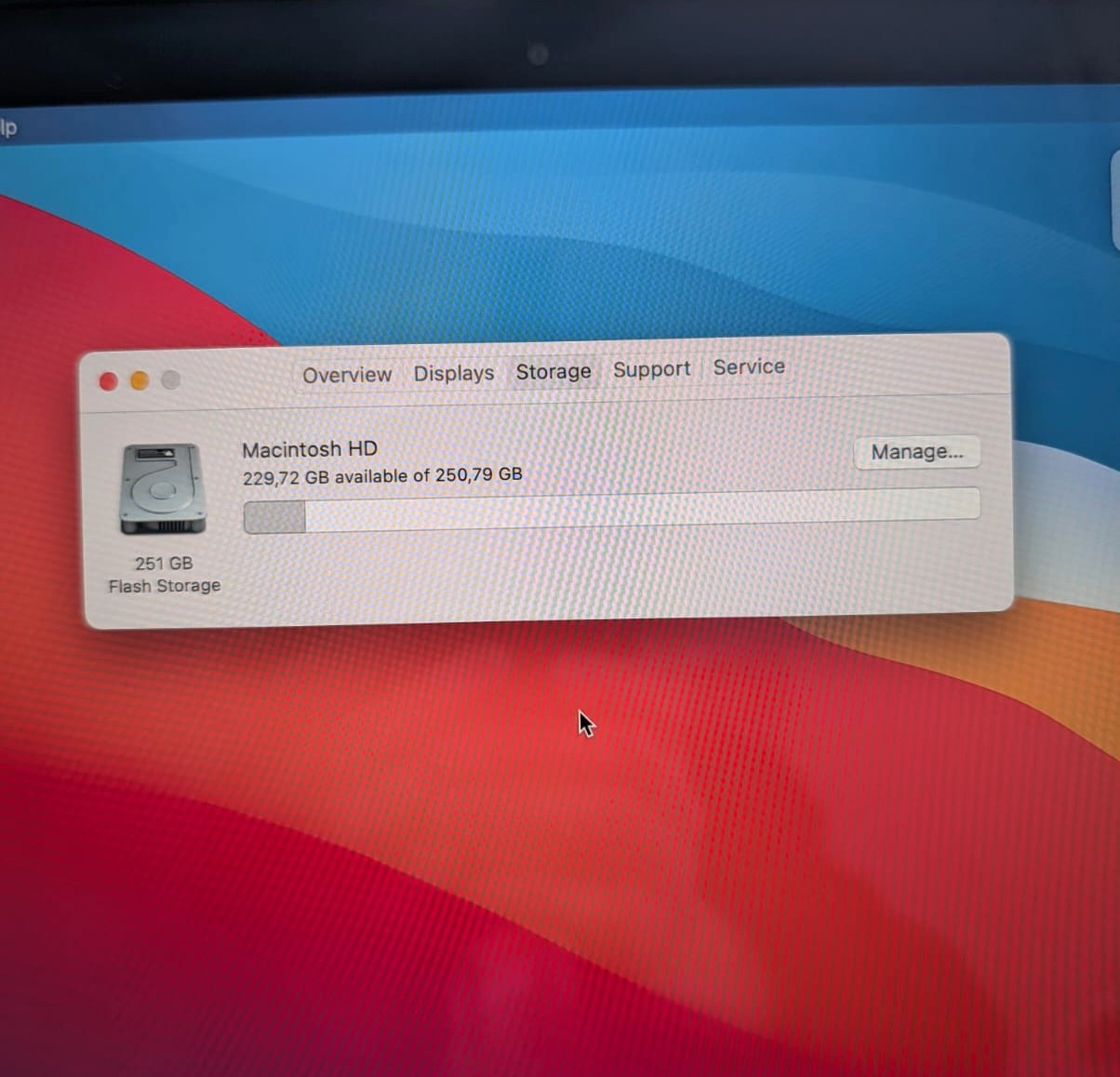Click the Manage... button
This screenshot has height=1077, width=1120.
click(x=917, y=452)
